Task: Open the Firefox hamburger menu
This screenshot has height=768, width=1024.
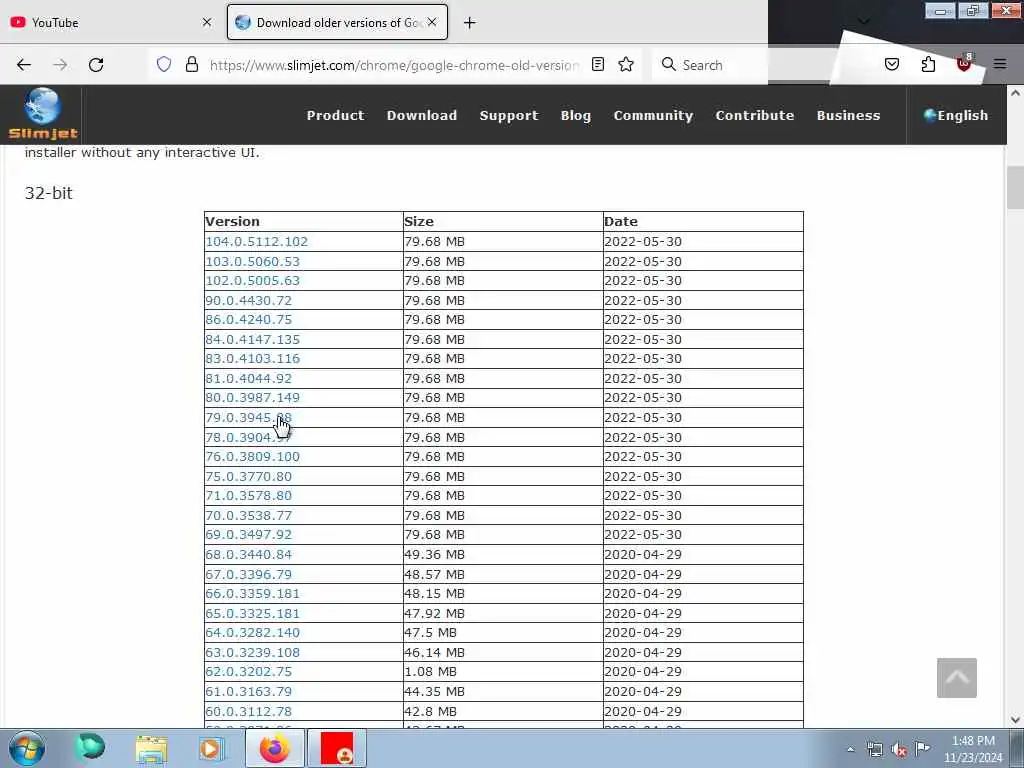Action: coord(1000,64)
